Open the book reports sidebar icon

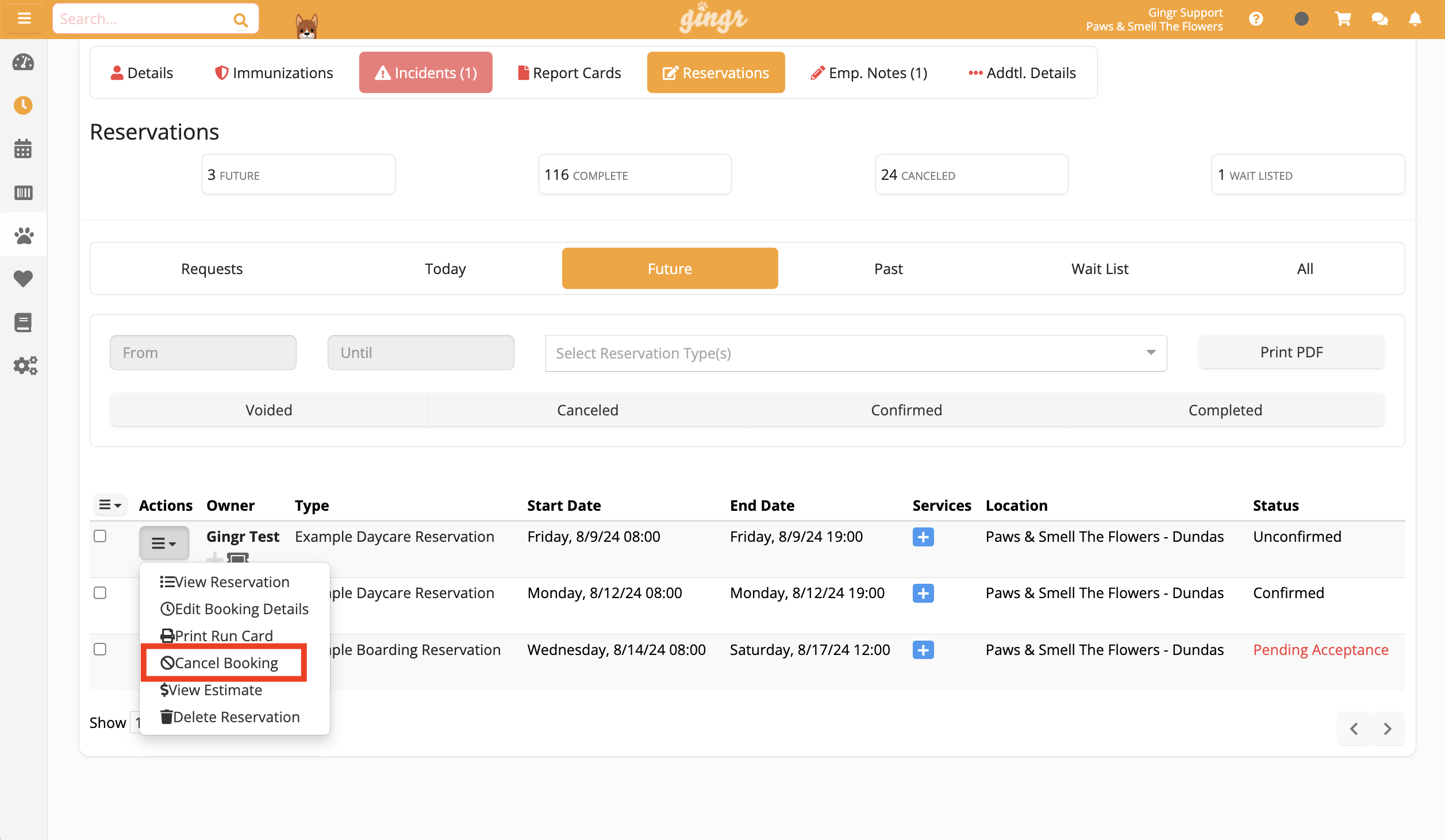coord(23,322)
